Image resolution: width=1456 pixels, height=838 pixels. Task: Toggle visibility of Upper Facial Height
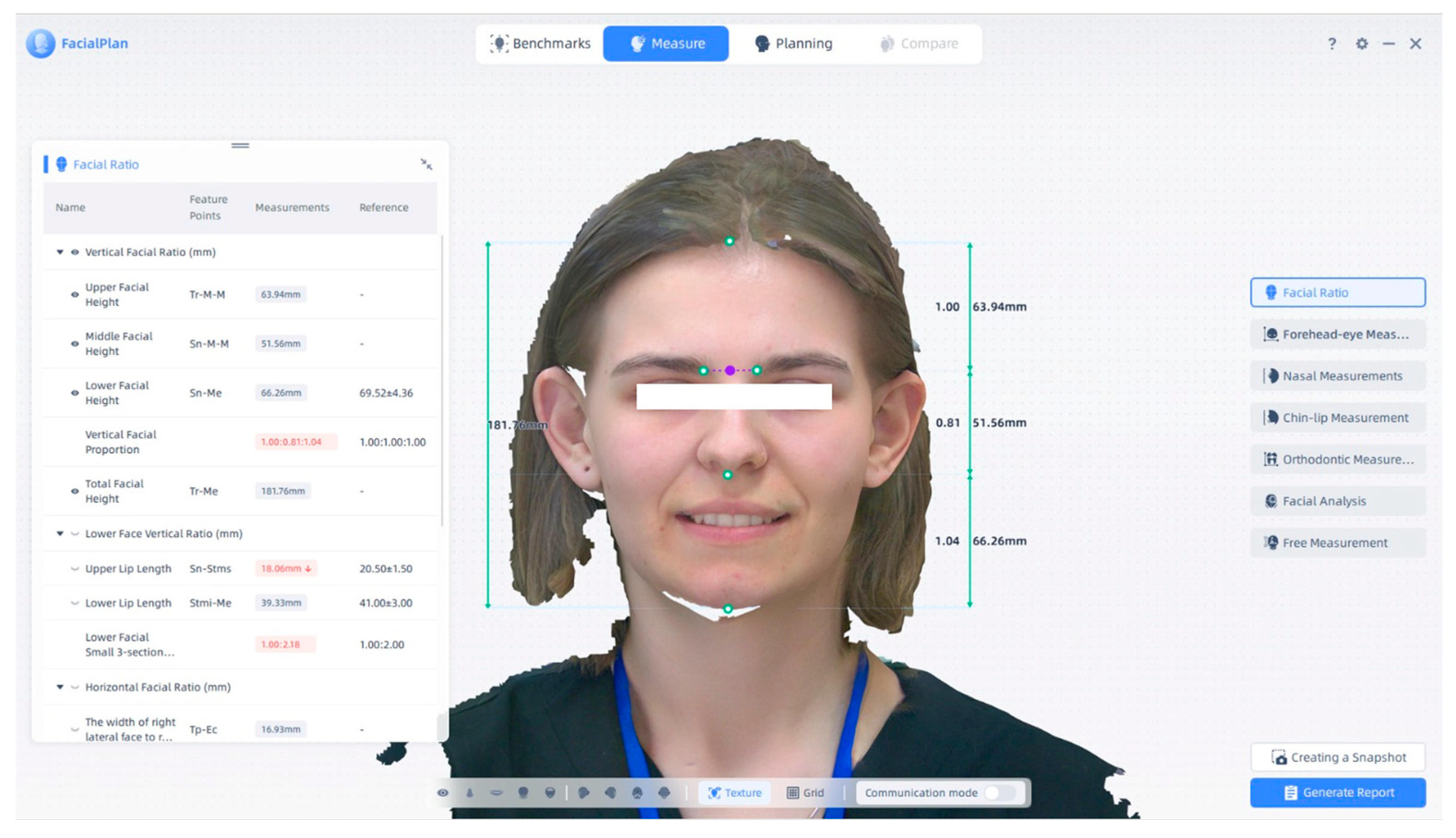[75, 295]
